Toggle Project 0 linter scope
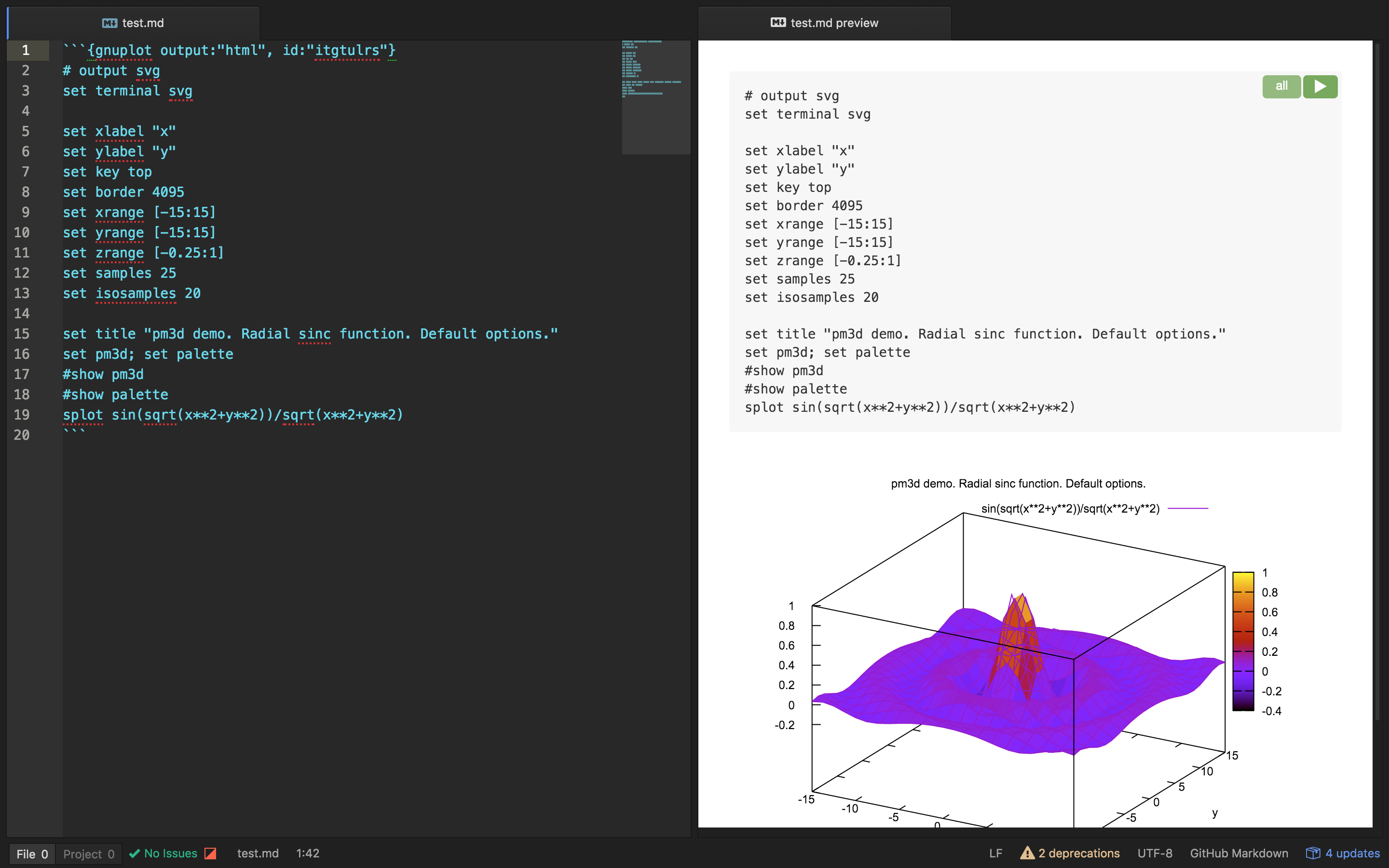Screen dimensions: 1389x868 pos(88,854)
